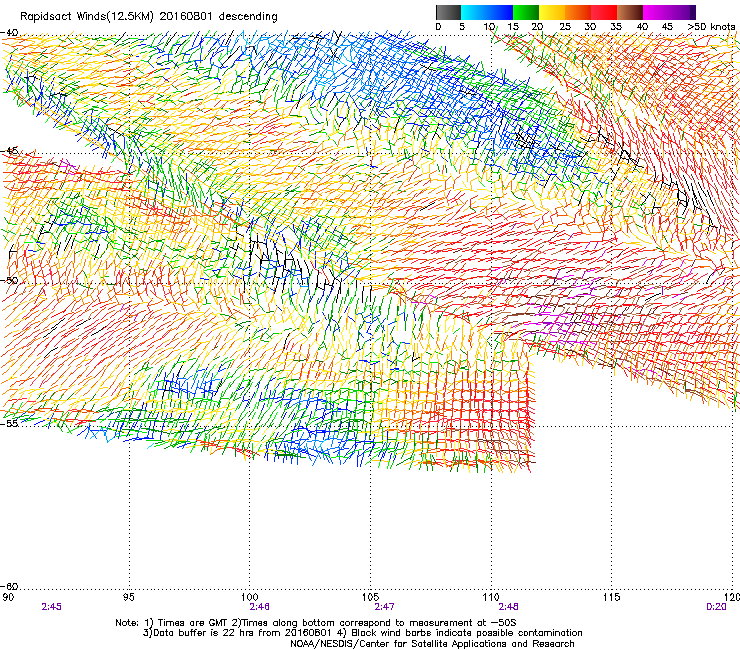Screen dimensions: 740x650
Task: Click the 'Rapidscat Winds(12.5KM) 20160801 descending' title
Action: click(x=149, y=16)
